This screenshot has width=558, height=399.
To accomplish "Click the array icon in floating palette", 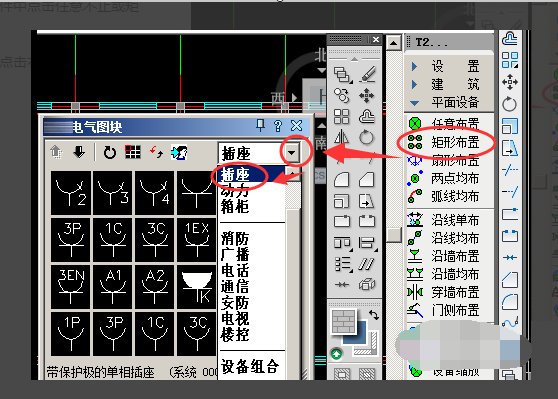I will point(342,116).
